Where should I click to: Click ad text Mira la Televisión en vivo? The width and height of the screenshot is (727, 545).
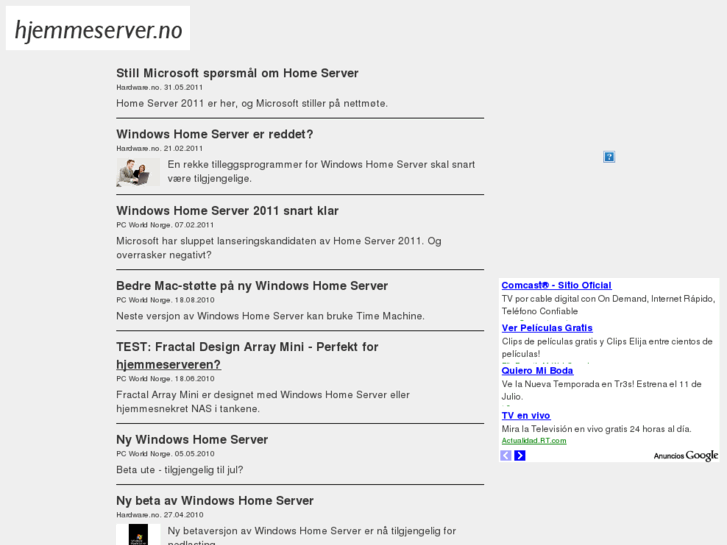coord(596,429)
